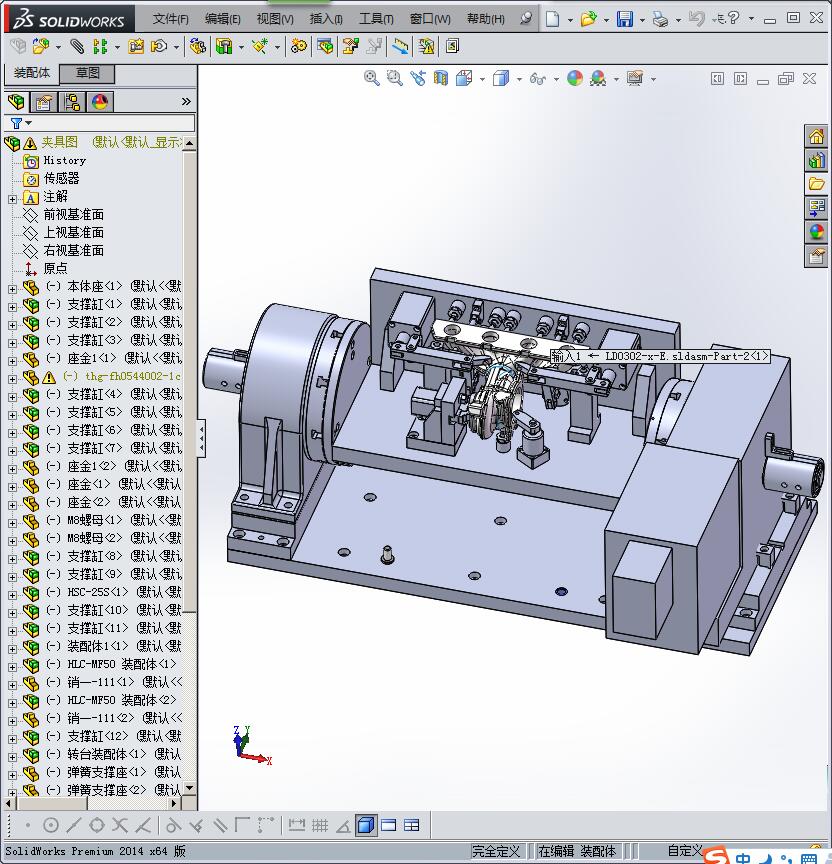Expand the thg-fh0544002 warning component node

(x=12, y=379)
